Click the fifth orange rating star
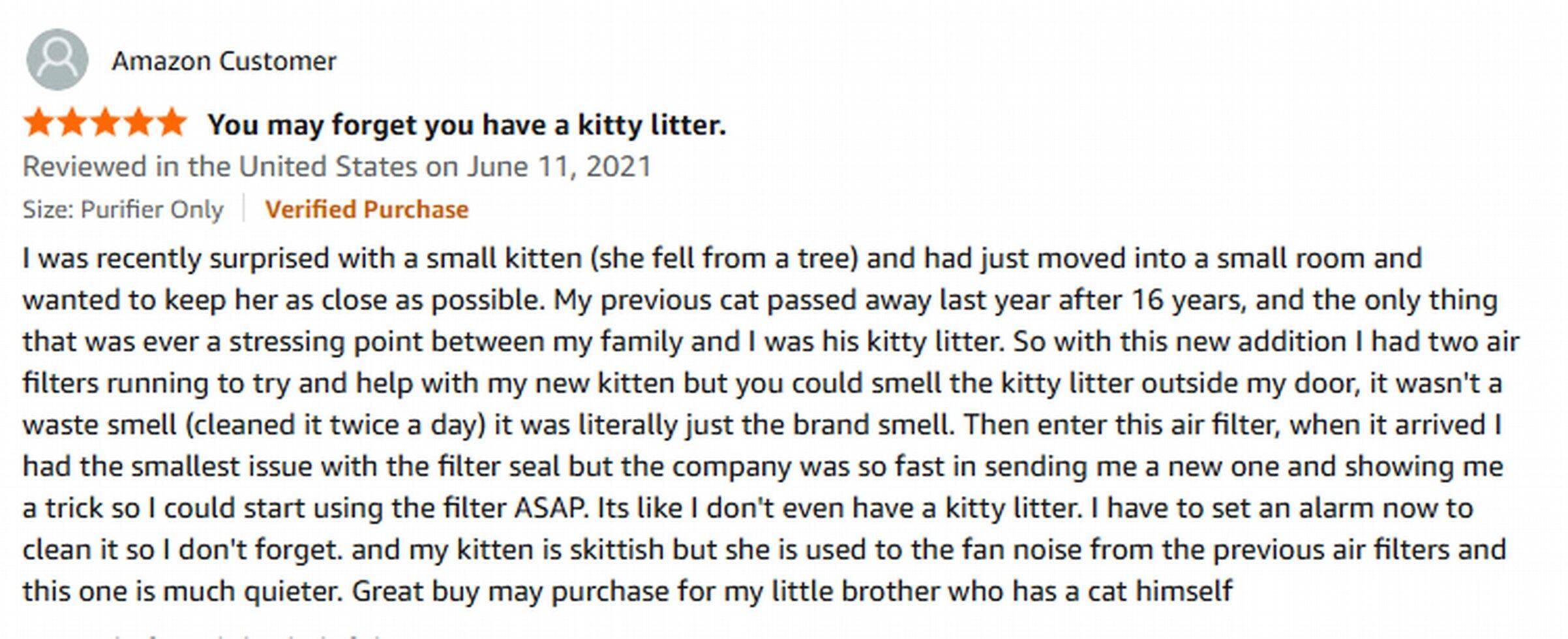Screen dimensions: 1568x639 [x=172, y=123]
